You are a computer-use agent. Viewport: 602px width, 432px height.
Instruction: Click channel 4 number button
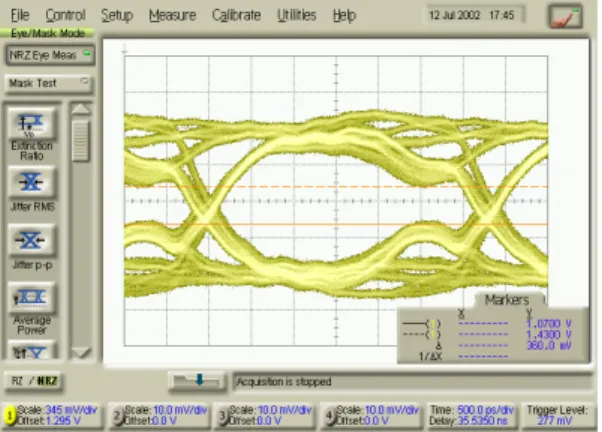click(329, 415)
